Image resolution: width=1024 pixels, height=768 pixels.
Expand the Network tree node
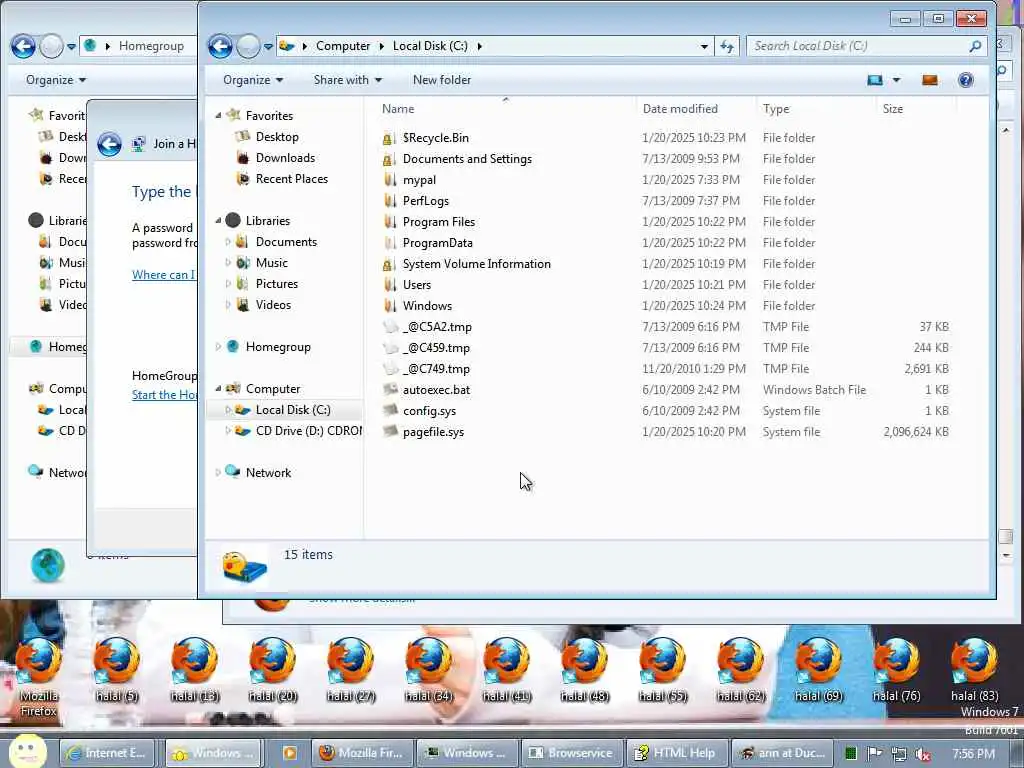[218, 472]
